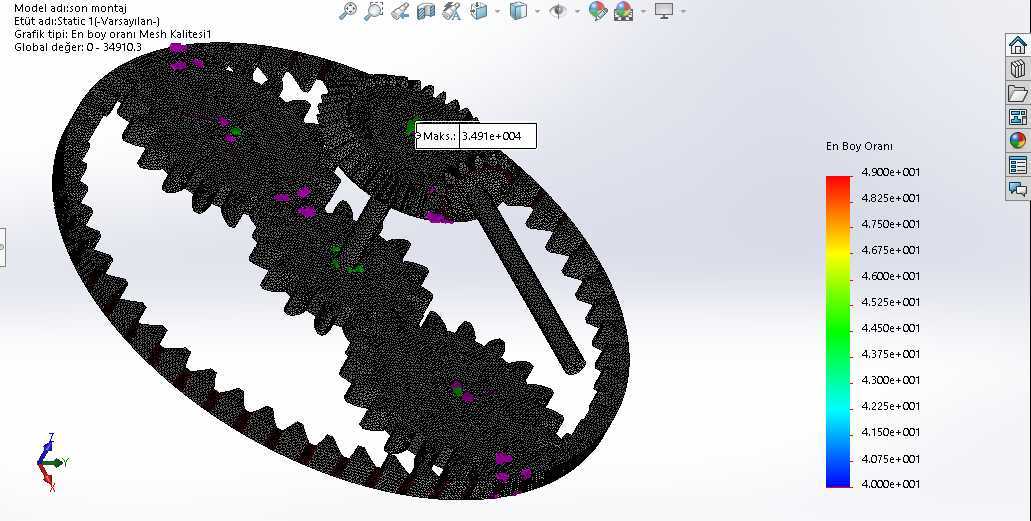1031x521 pixels.
Task: Click the aspect ratio color legend bar
Action: pyautogui.click(x=838, y=332)
